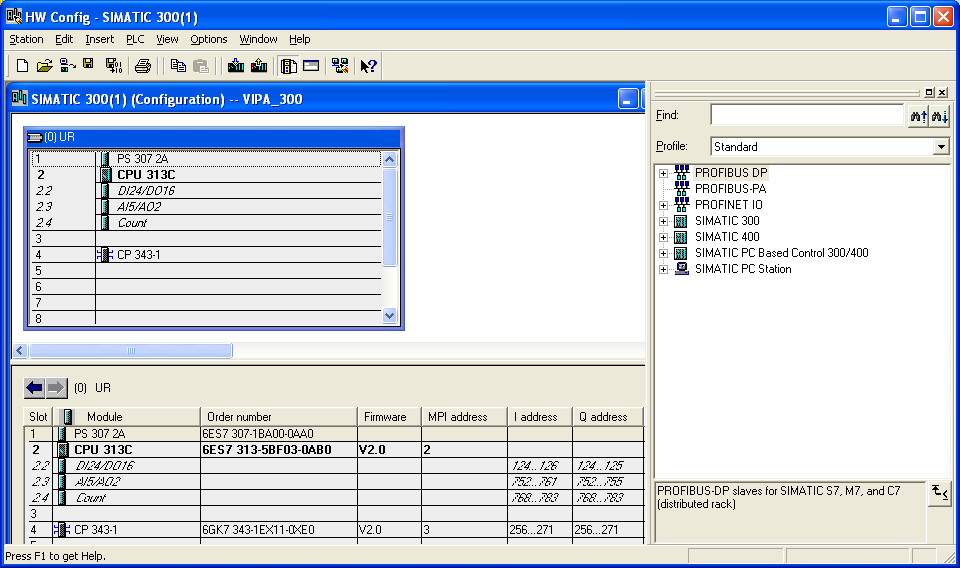Click the New station toolbar icon
The image size is (960, 568).
point(22,66)
